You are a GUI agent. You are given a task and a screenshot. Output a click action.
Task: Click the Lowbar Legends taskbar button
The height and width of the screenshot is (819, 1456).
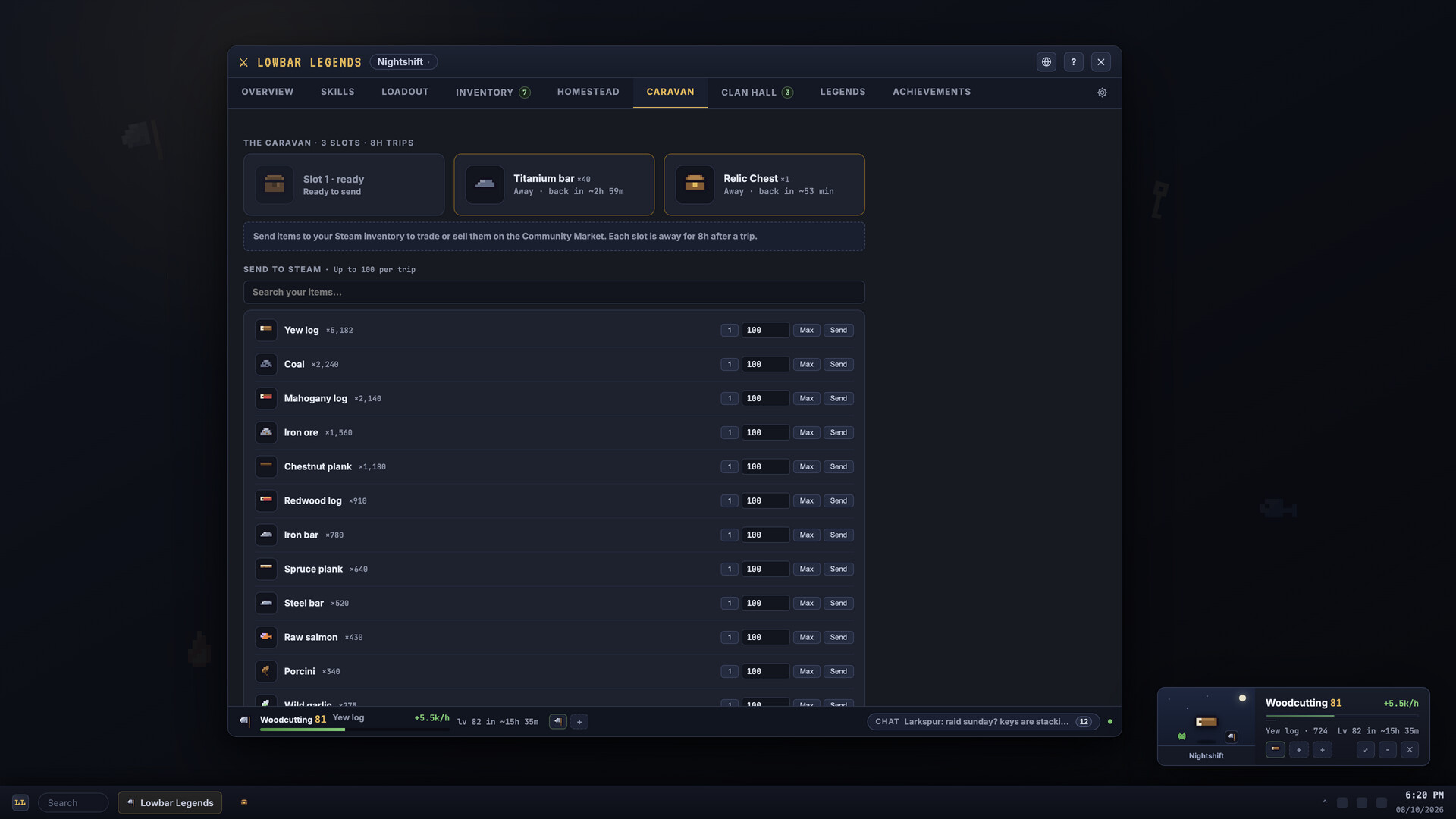coord(170,802)
